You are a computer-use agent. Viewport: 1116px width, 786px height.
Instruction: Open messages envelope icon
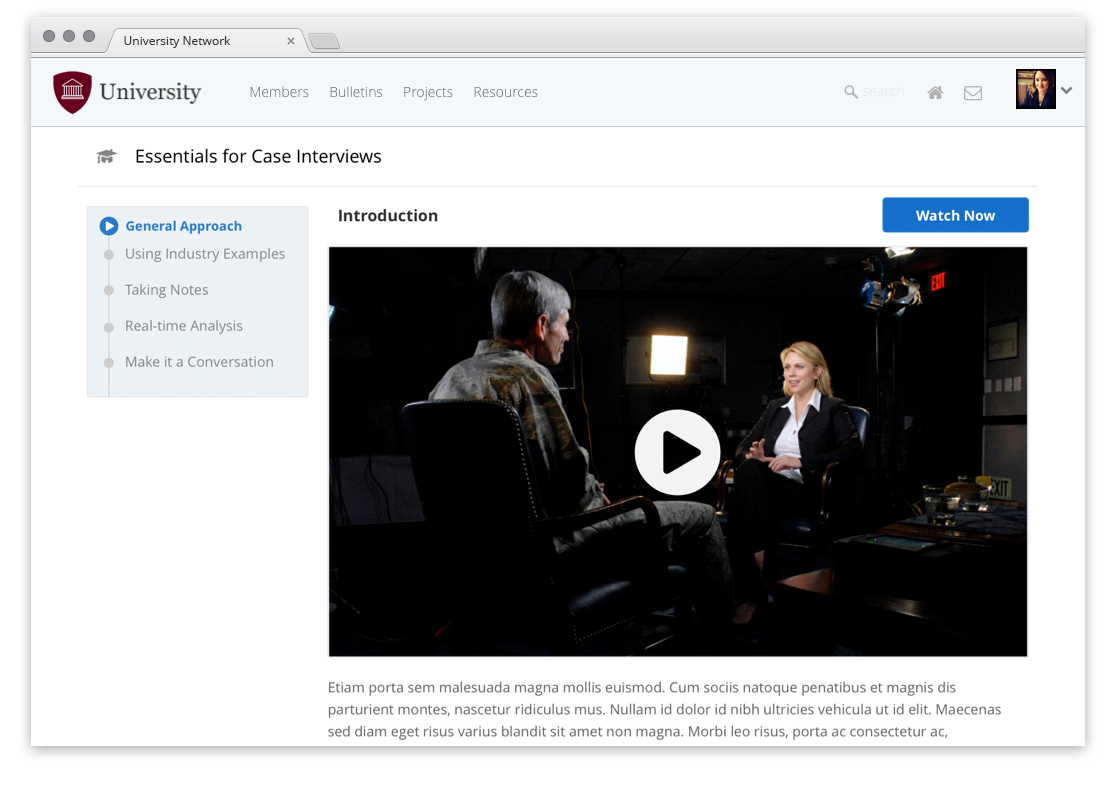[x=973, y=93]
